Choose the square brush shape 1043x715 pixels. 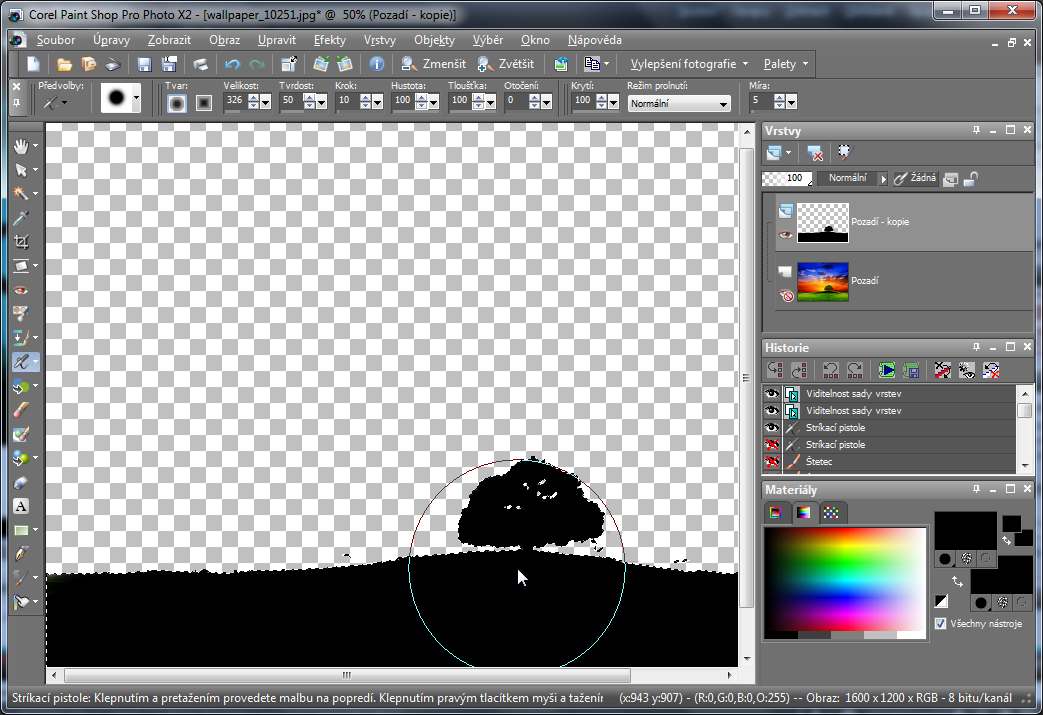tap(204, 101)
